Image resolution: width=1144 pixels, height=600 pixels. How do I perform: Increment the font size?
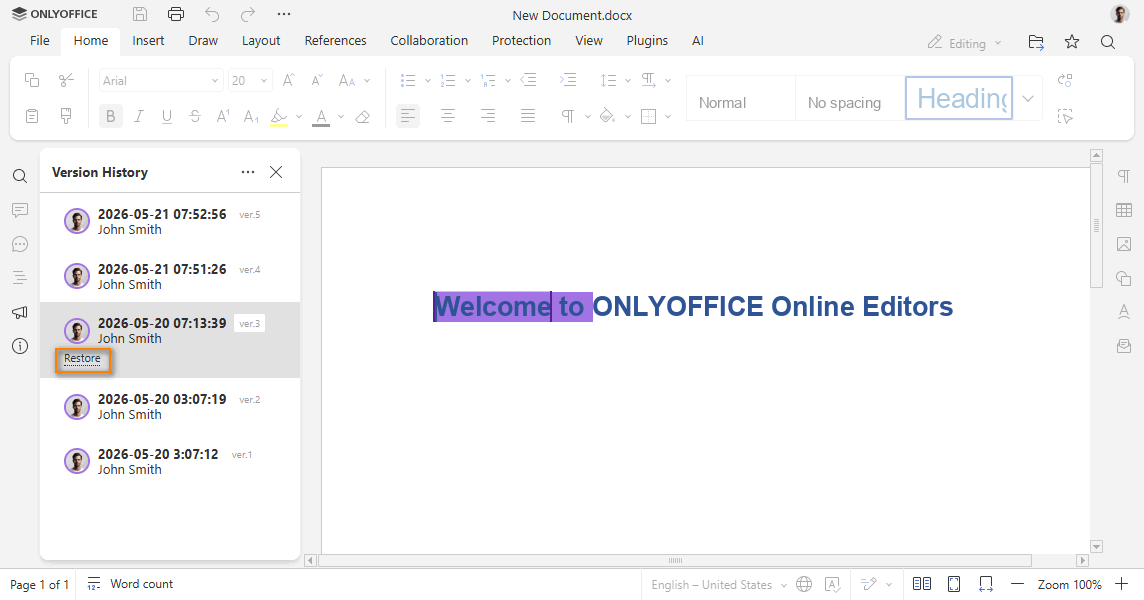point(289,80)
